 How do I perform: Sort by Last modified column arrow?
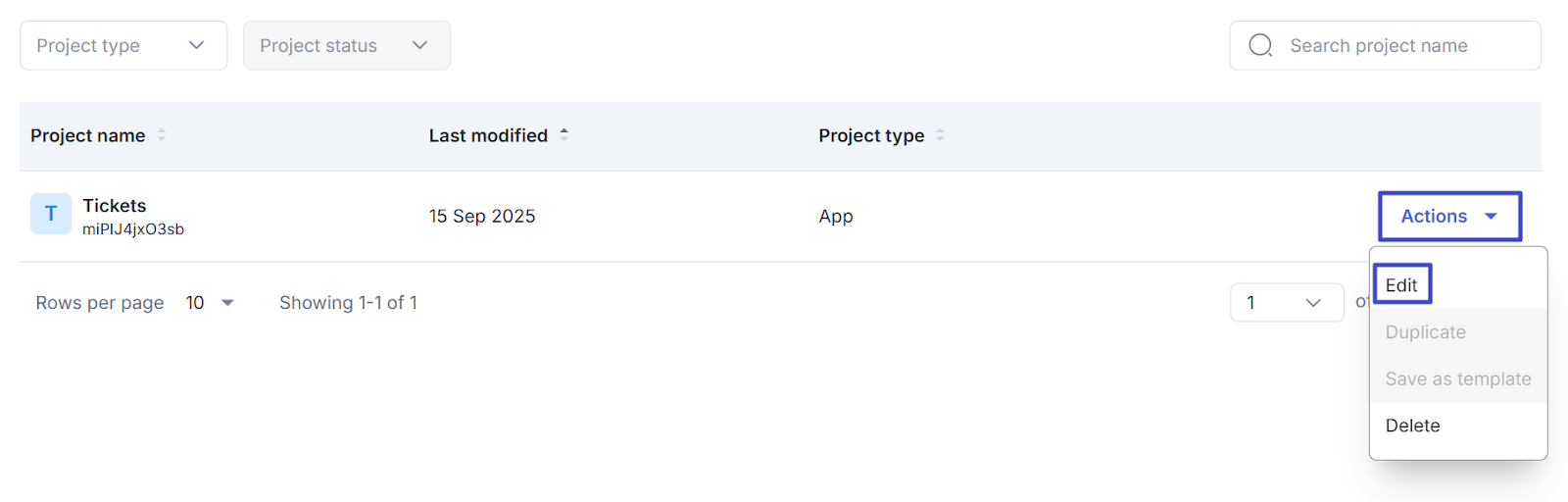(564, 134)
